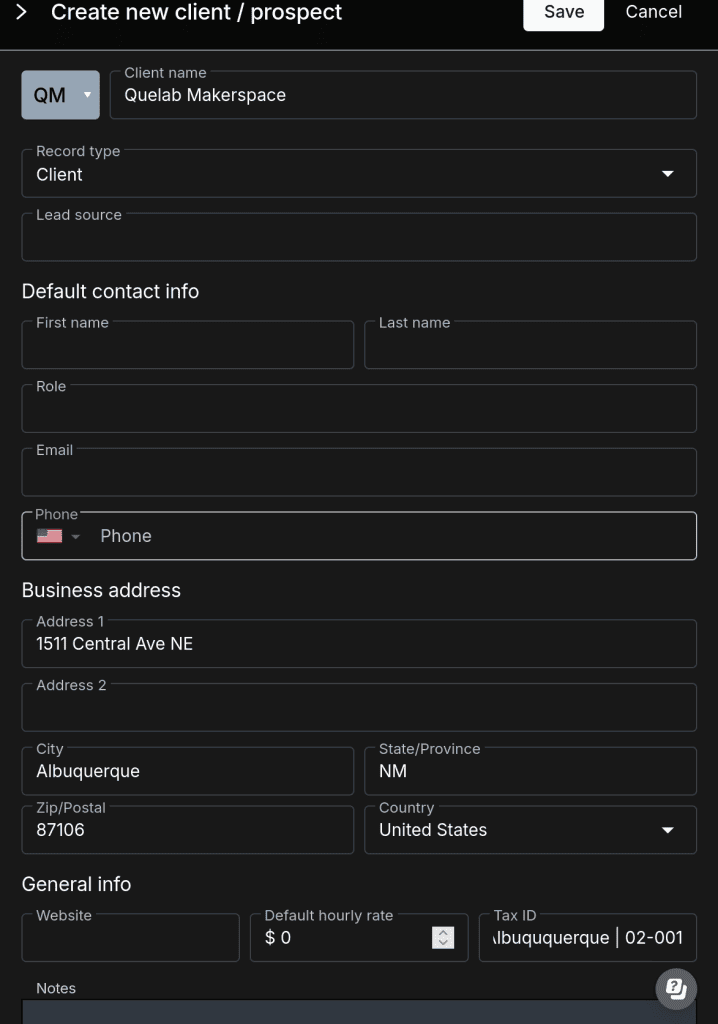Open the help chat bubble icon
The width and height of the screenshot is (718, 1024).
676,989
